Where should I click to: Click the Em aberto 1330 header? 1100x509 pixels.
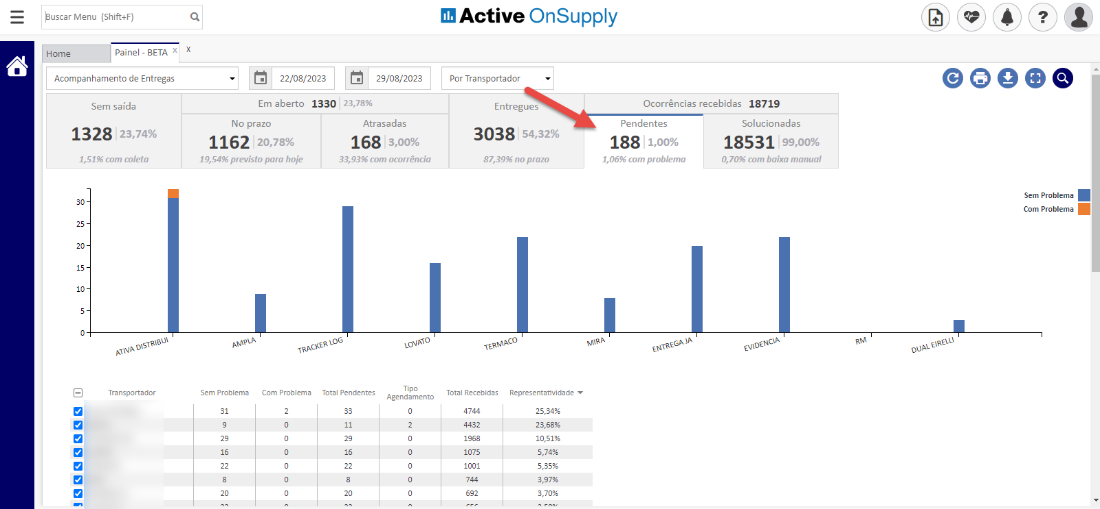point(315,104)
